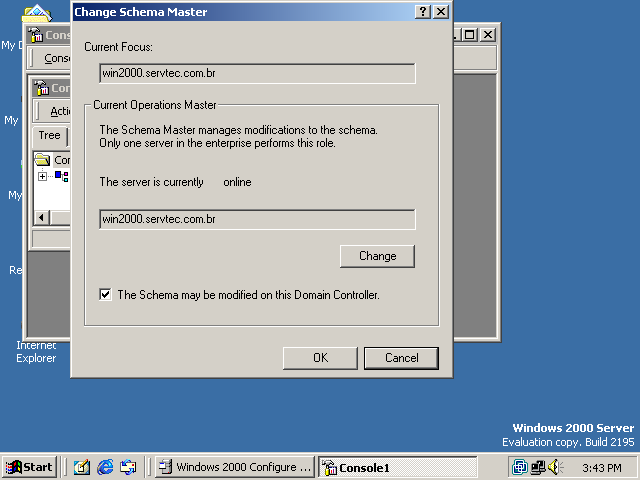Uncheck Schema may be modified checkbox
The image size is (640, 480).
105,294
